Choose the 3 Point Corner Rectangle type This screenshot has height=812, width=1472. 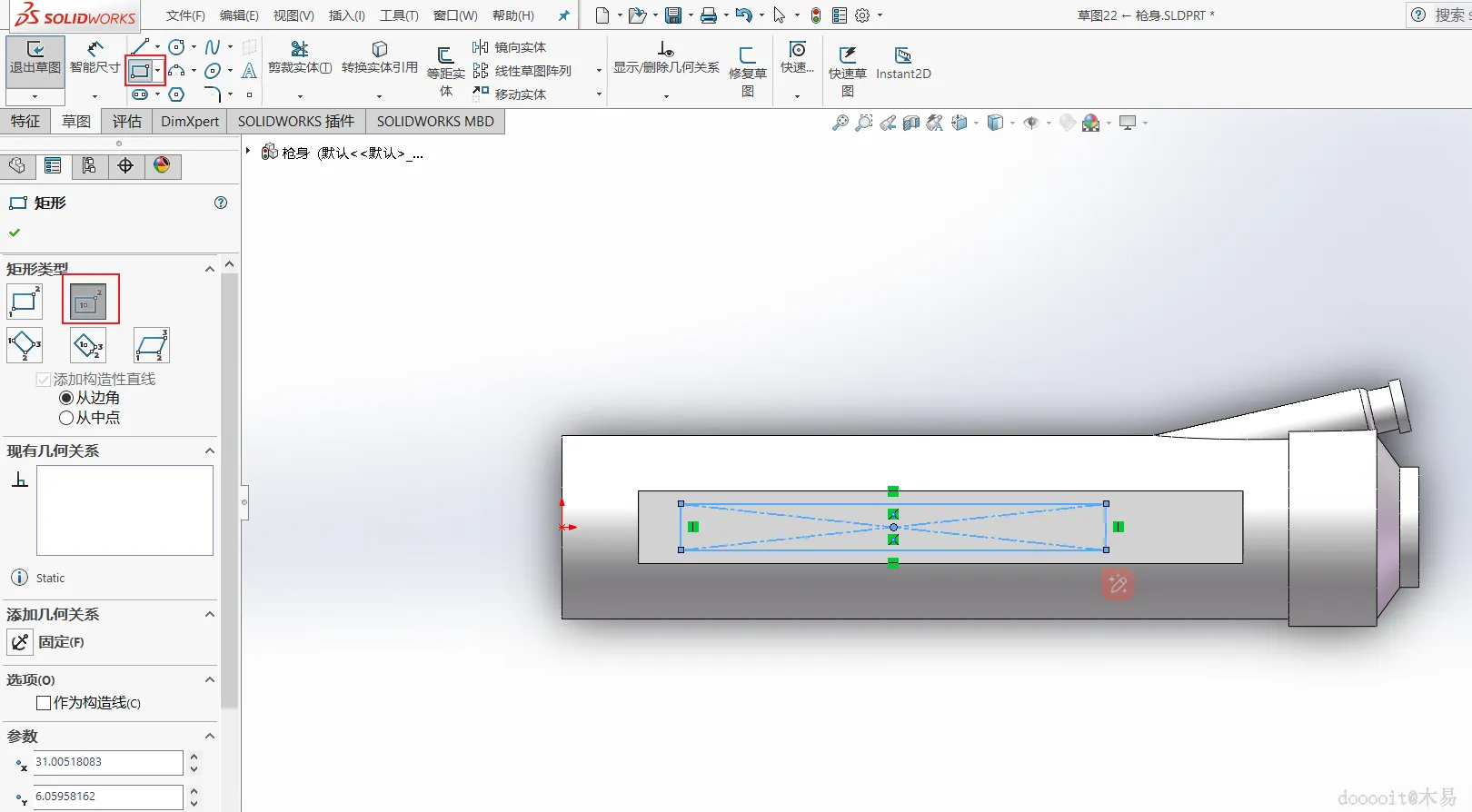(25, 345)
